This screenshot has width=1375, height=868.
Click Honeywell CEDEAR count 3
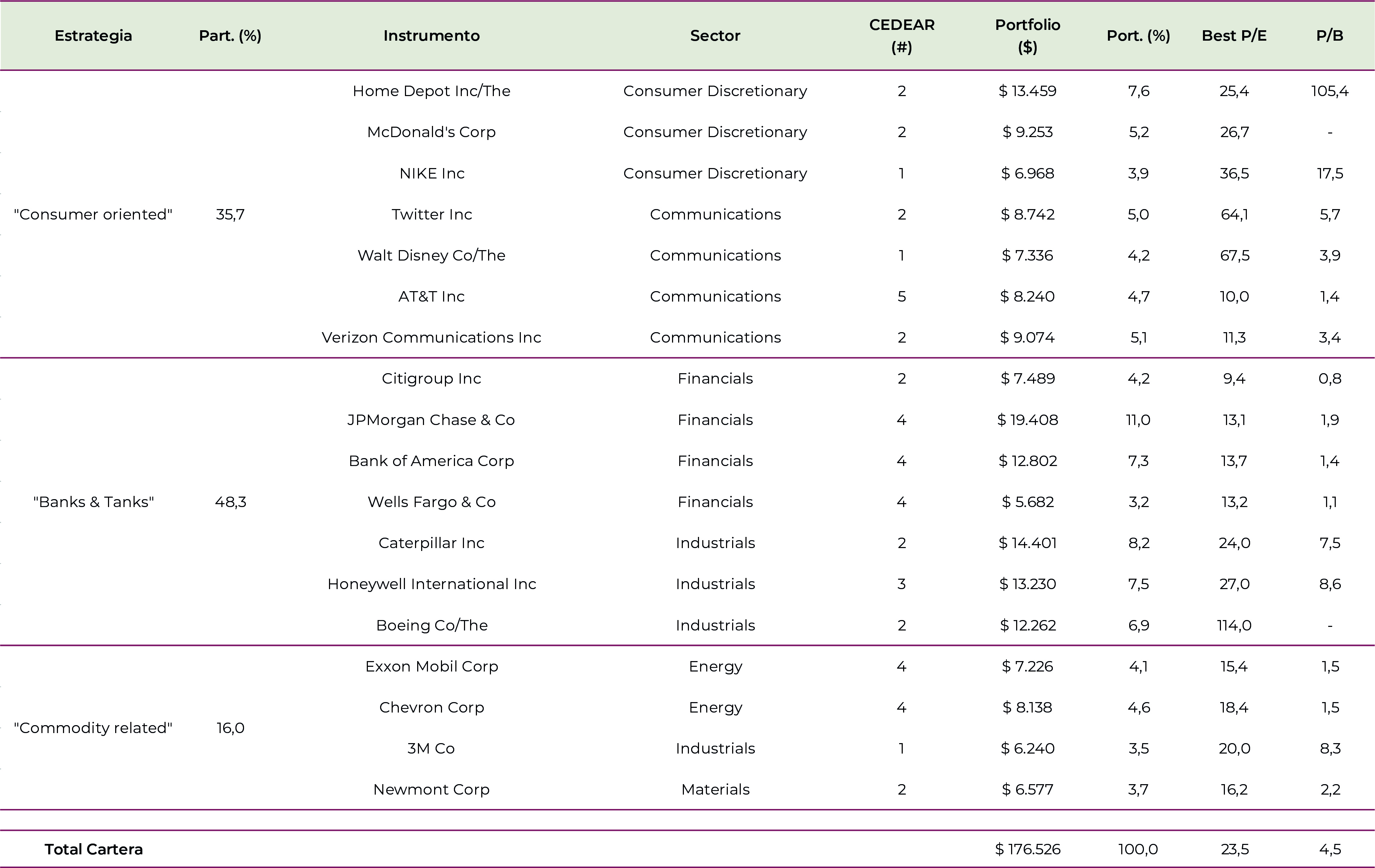(902, 584)
